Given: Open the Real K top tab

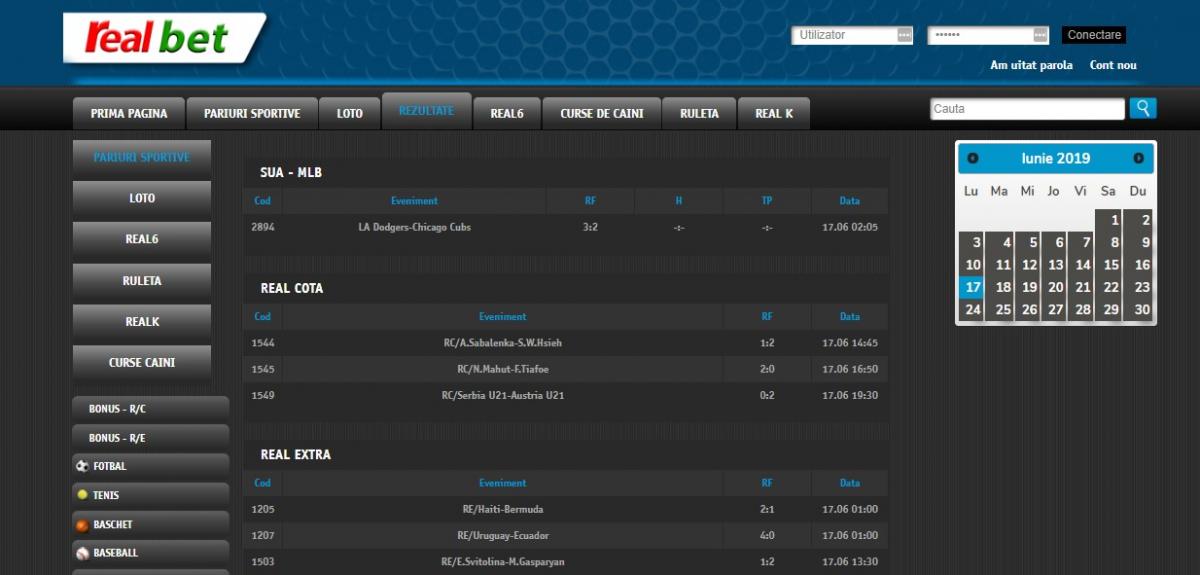Looking at the screenshot, I should coord(774,113).
